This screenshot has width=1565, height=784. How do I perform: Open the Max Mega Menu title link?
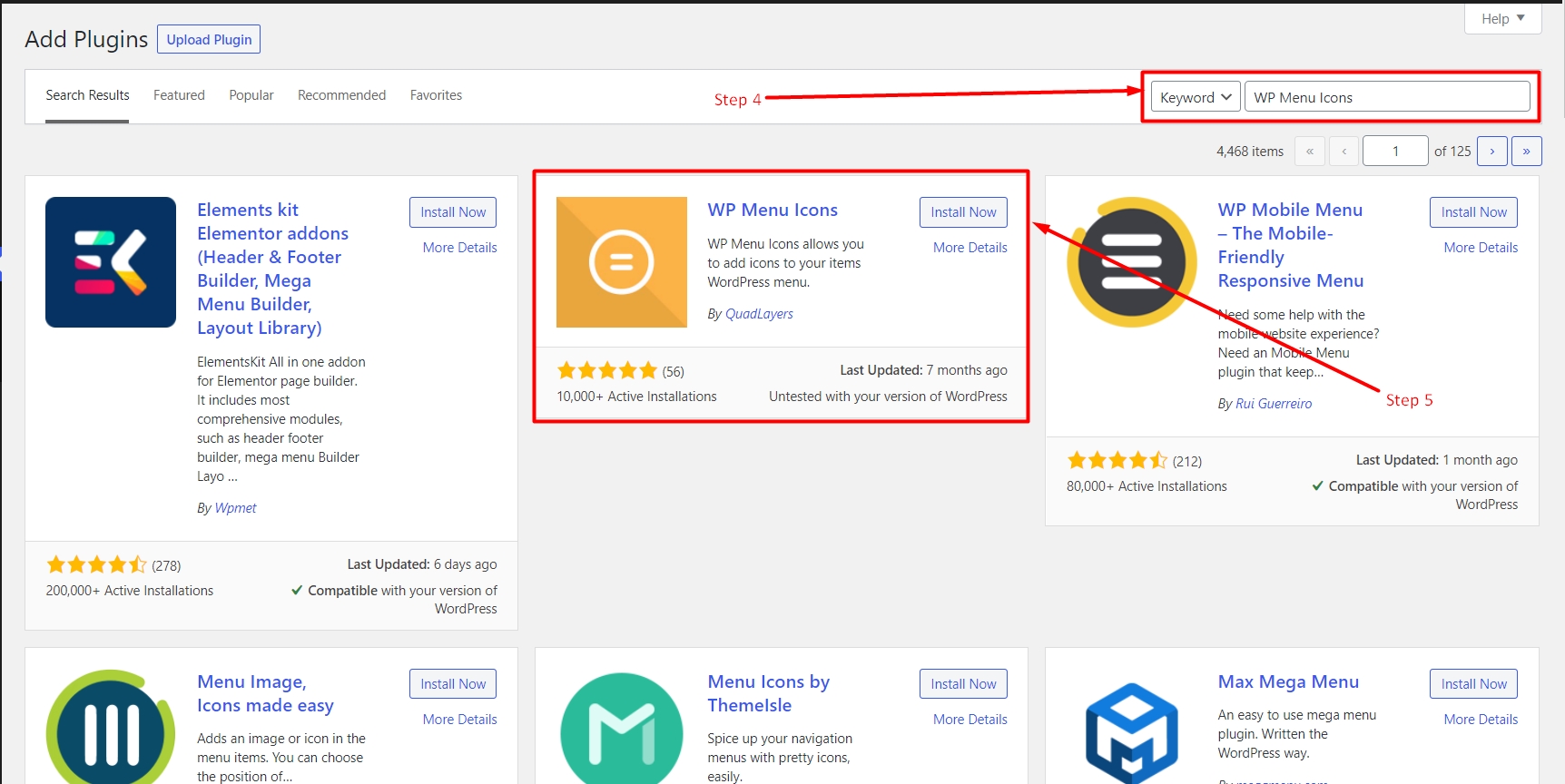click(1288, 681)
